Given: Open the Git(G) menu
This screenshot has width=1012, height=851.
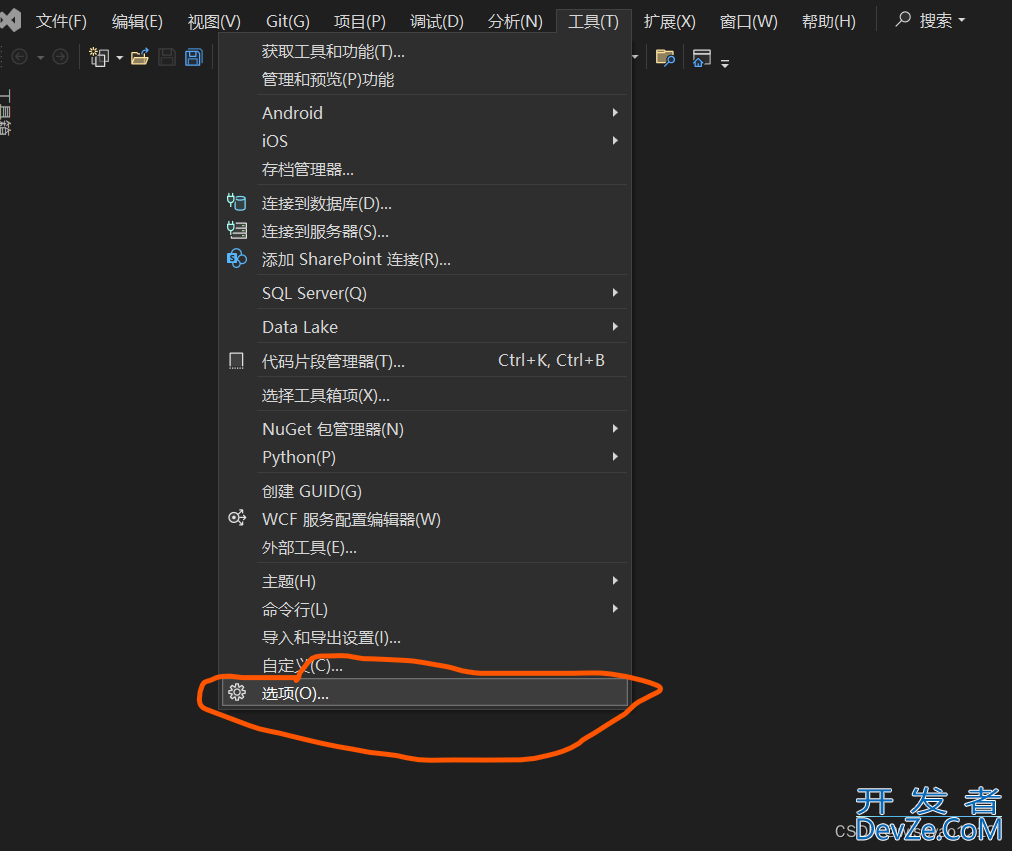Looking at the screenshot, I should pos(288,21).
